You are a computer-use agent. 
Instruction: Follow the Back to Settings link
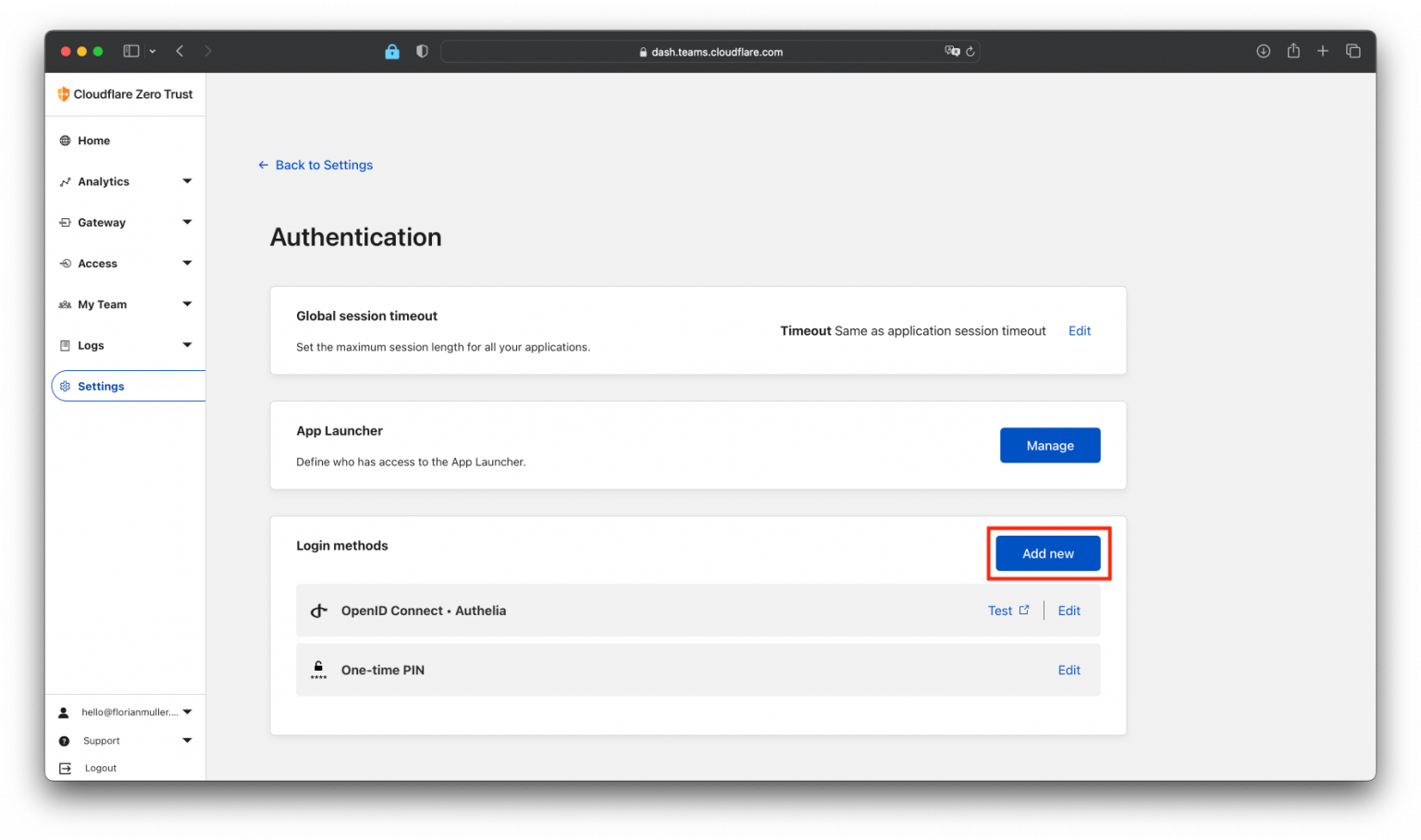323,165
